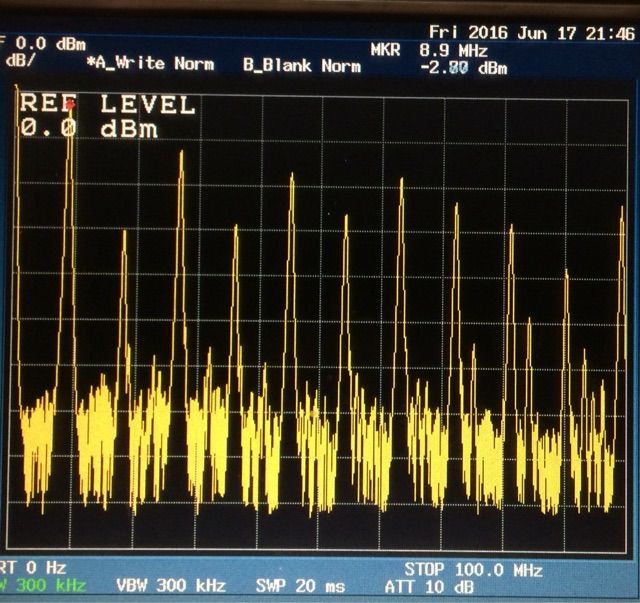Screen dimensions: 640x603
Task: Click the 'ATT 10 dB' attenuation readout
Action: point(429,587)
